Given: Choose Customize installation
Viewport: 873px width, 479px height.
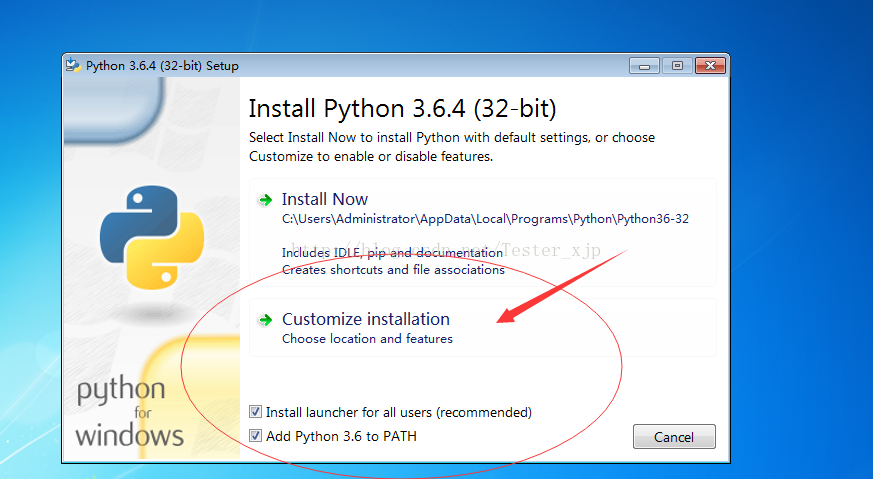Looking at the screenshot, I should [x=482, y=328].
